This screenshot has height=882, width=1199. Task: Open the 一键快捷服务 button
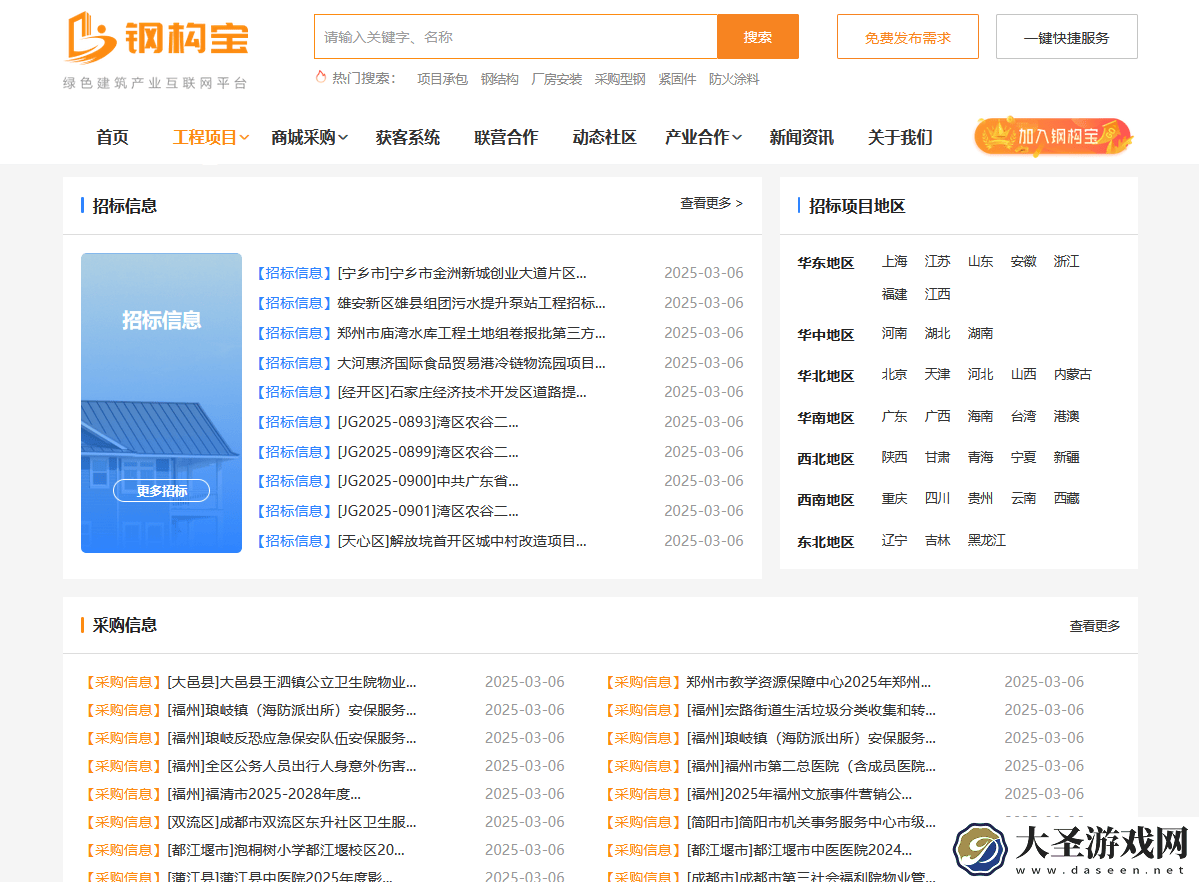click(x=1067, y=37)
